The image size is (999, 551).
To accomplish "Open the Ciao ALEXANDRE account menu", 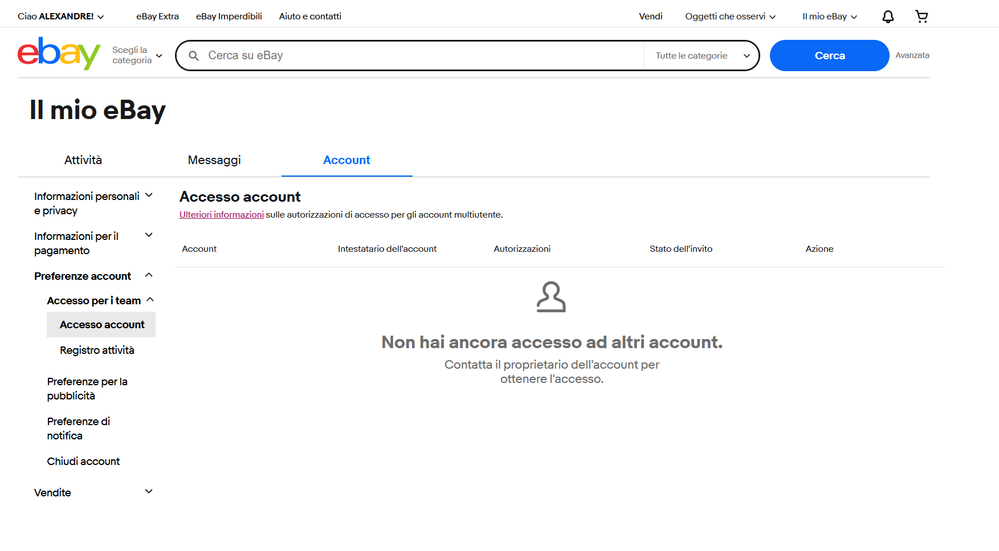I will tap(61, 17).
